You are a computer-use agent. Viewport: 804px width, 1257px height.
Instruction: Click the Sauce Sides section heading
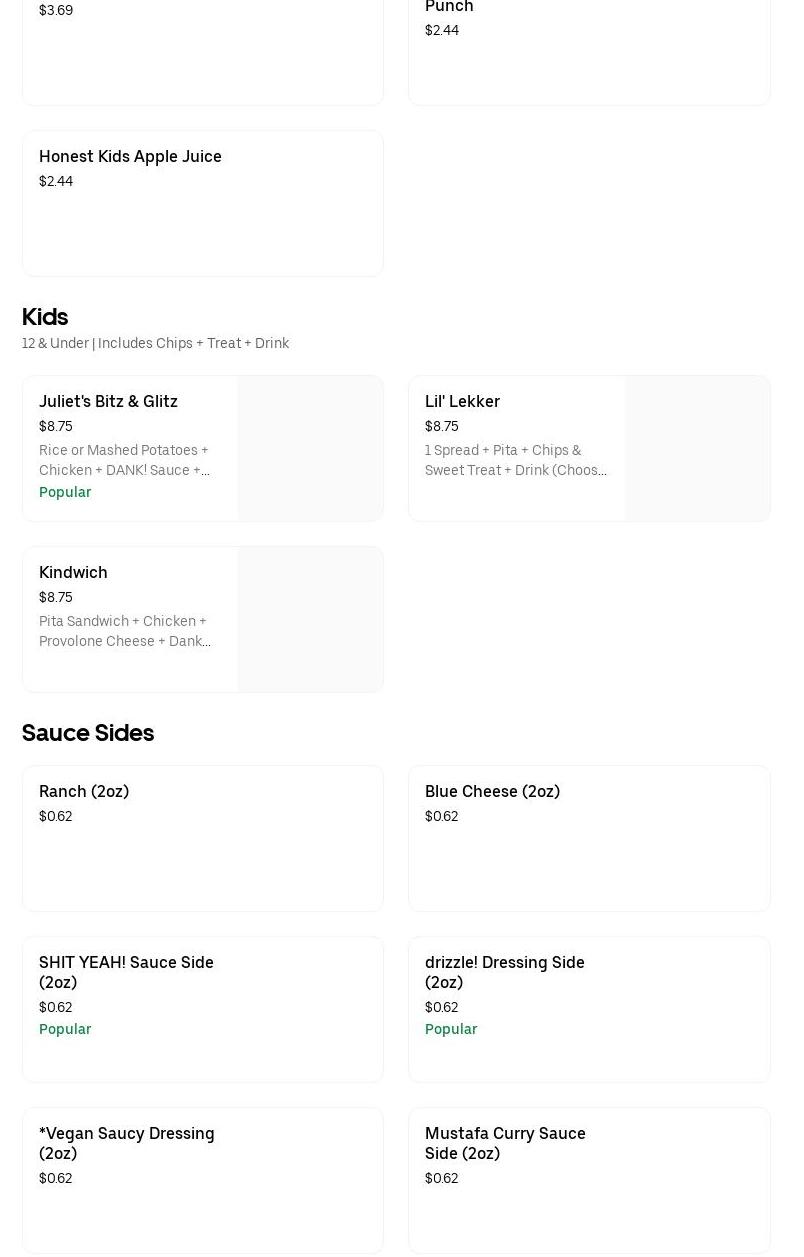coord(88,733)
